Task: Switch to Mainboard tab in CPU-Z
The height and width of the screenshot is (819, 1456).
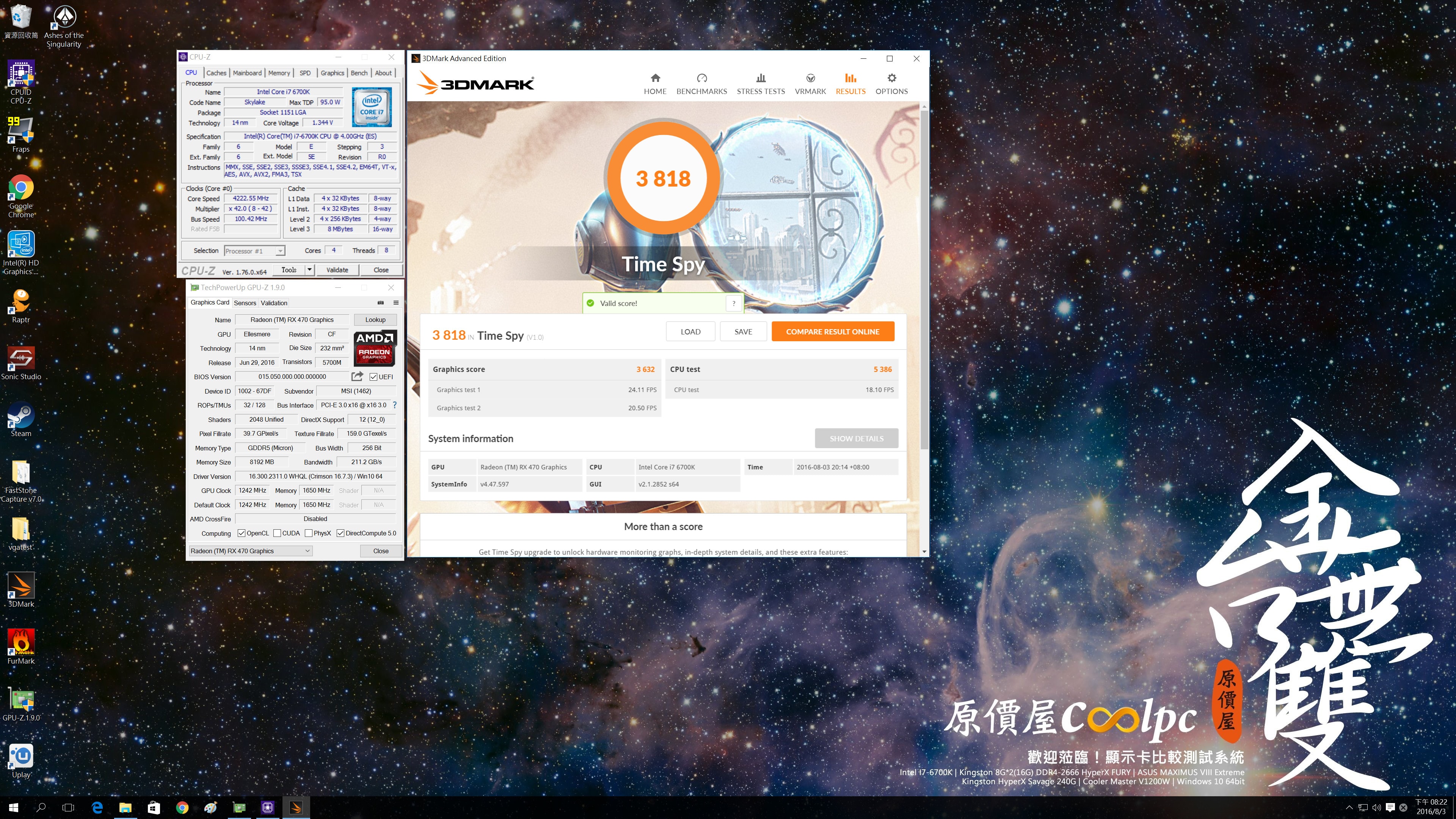Action: coord(247,73)
